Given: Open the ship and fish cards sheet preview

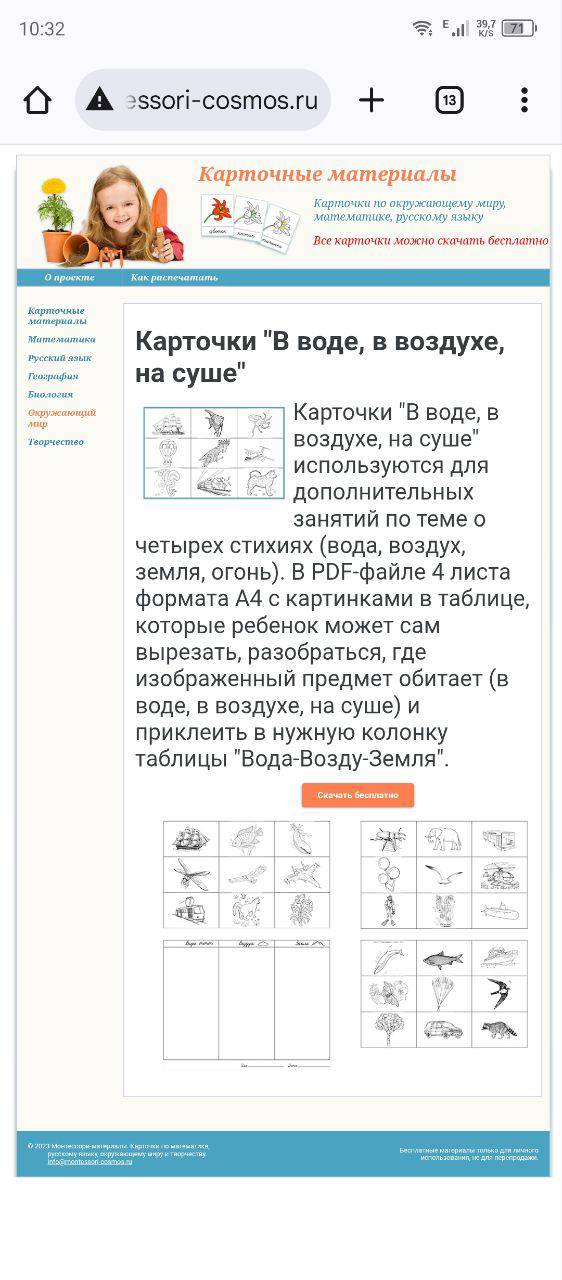Looking at the screenshot, I should (x=246, y=875).
